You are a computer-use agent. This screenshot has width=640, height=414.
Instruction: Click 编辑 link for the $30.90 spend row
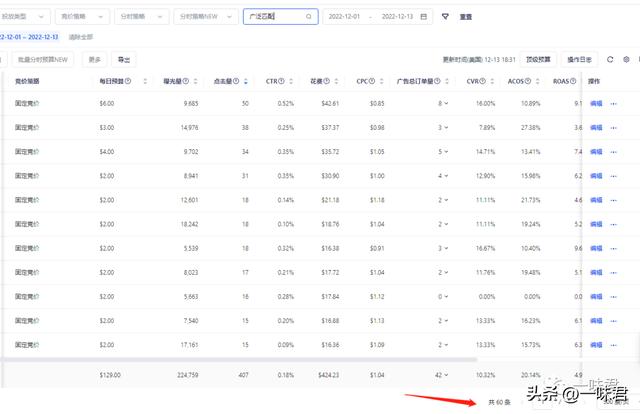(x=596, y=176)
